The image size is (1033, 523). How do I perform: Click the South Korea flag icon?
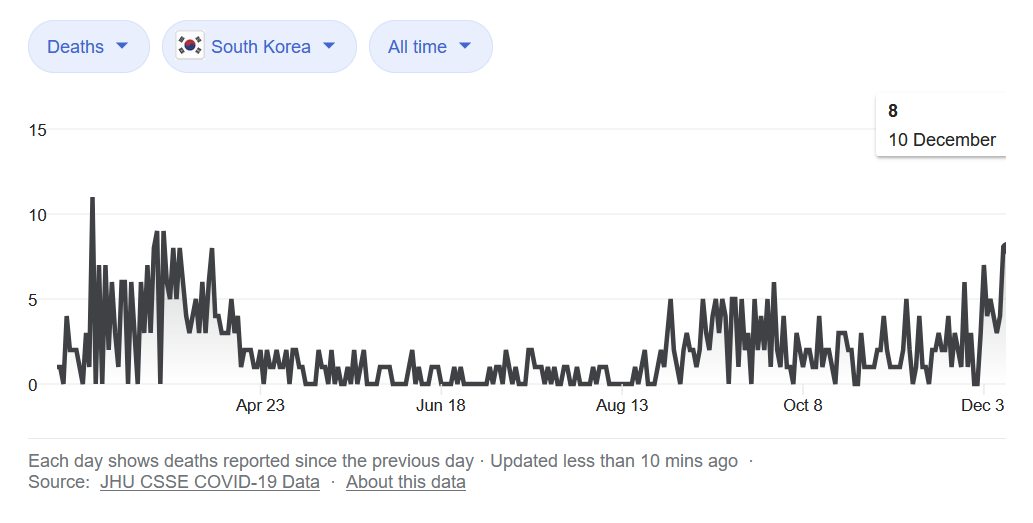coord(190,46)
